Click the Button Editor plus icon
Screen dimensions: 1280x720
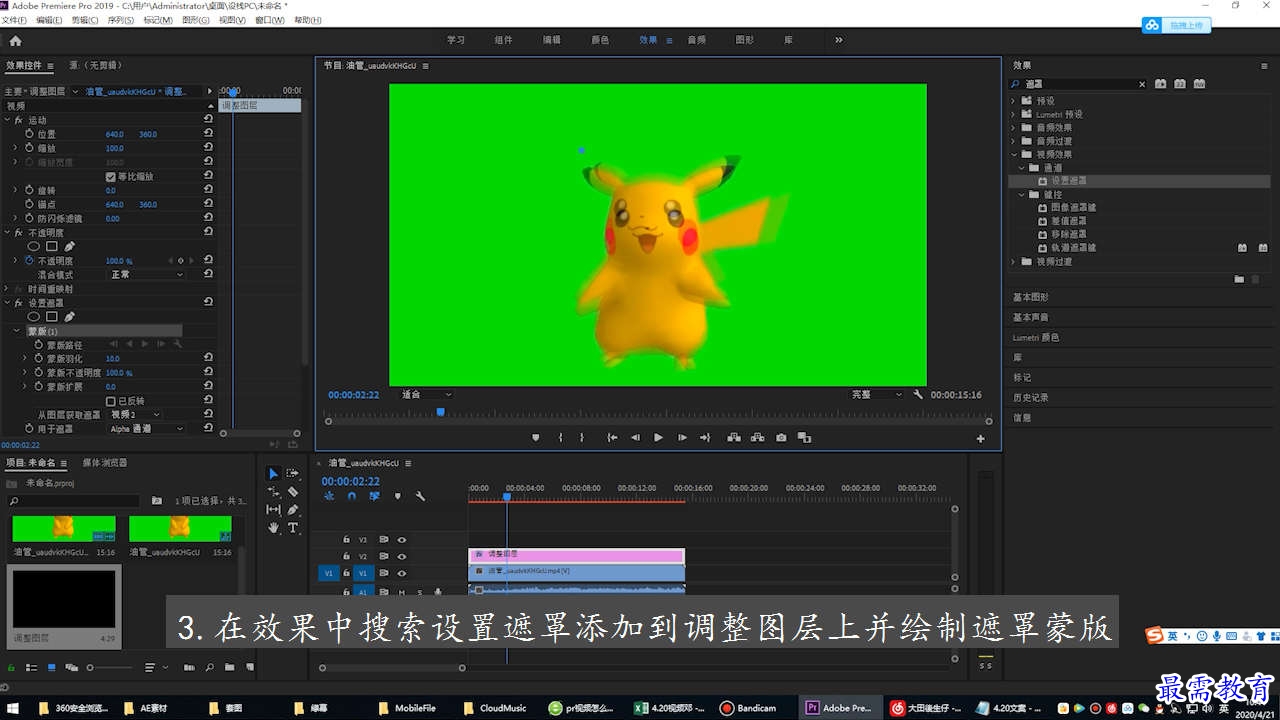point(980,438)
